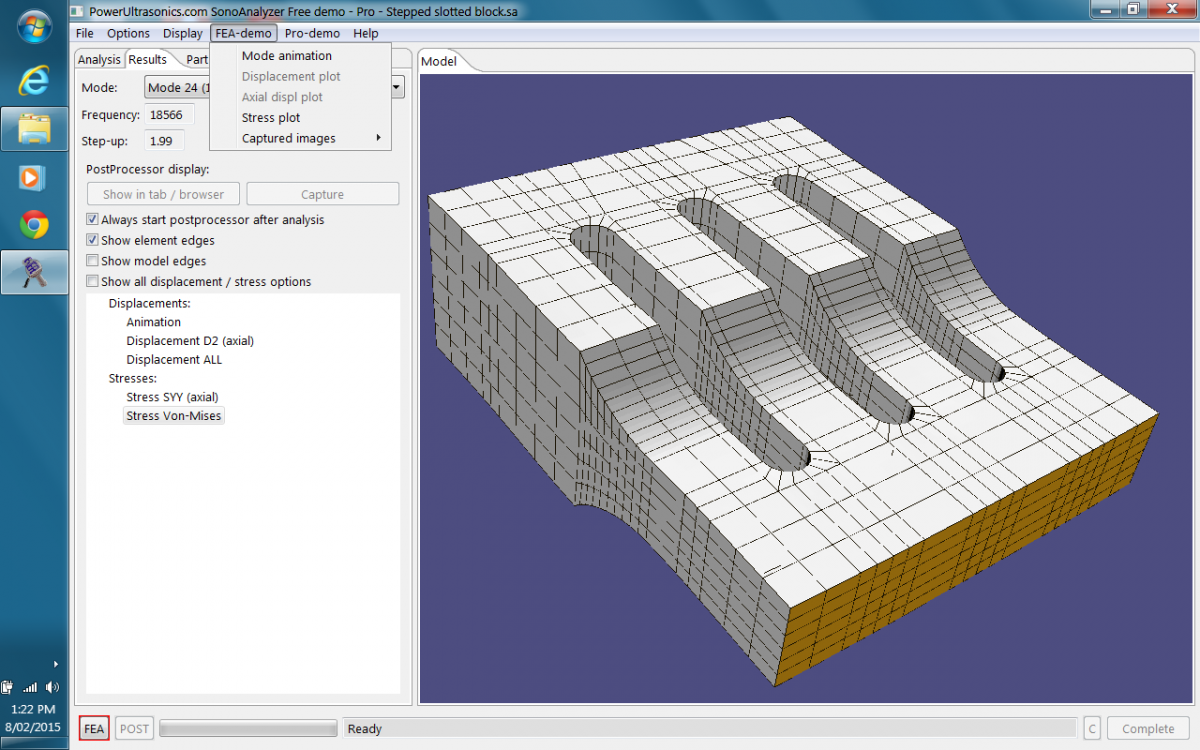The width and height of the screenshot is (1200, 750).
Task: Choose Stress plot from the menu
Action: (x=271, y=118)
